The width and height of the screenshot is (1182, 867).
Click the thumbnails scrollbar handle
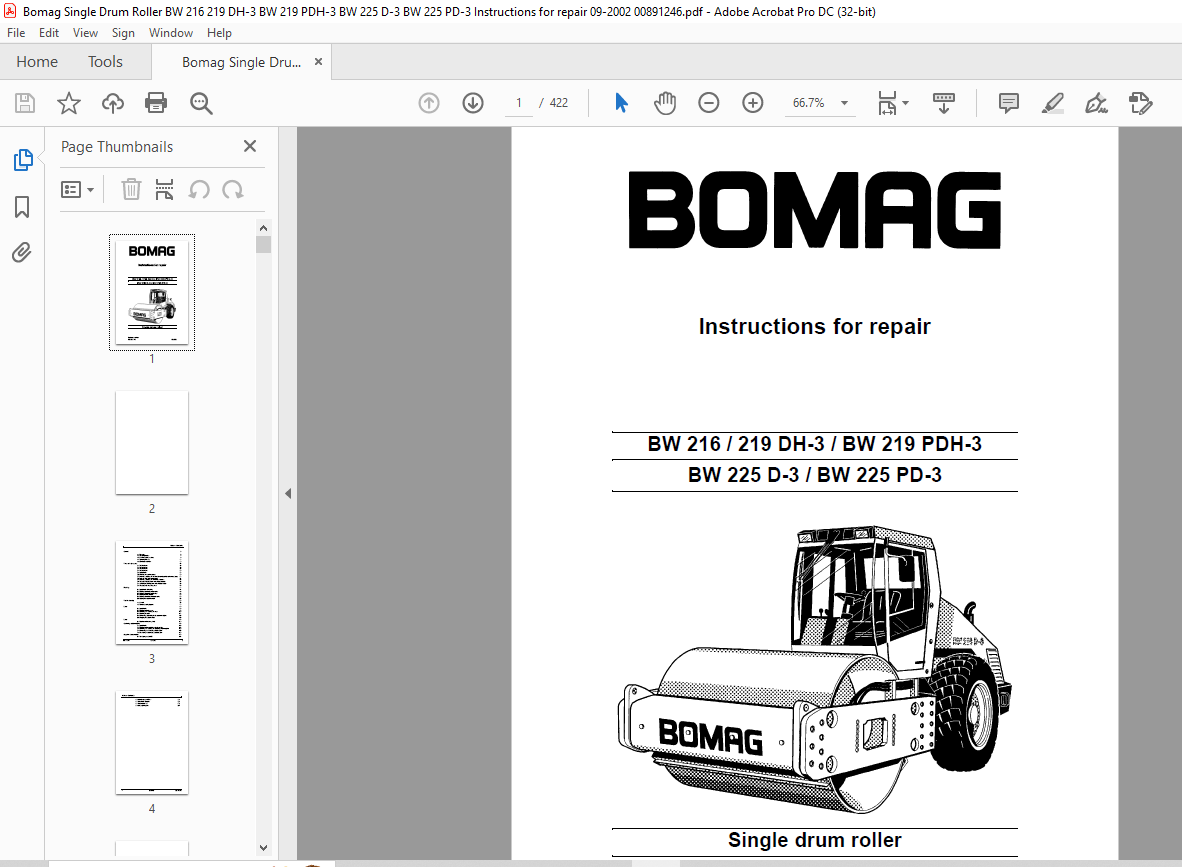click(263, 244)
